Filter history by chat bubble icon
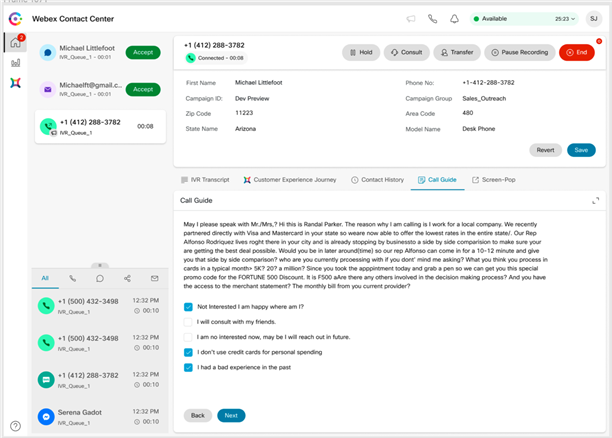612x438 pixels. click(x=100, y=278)
